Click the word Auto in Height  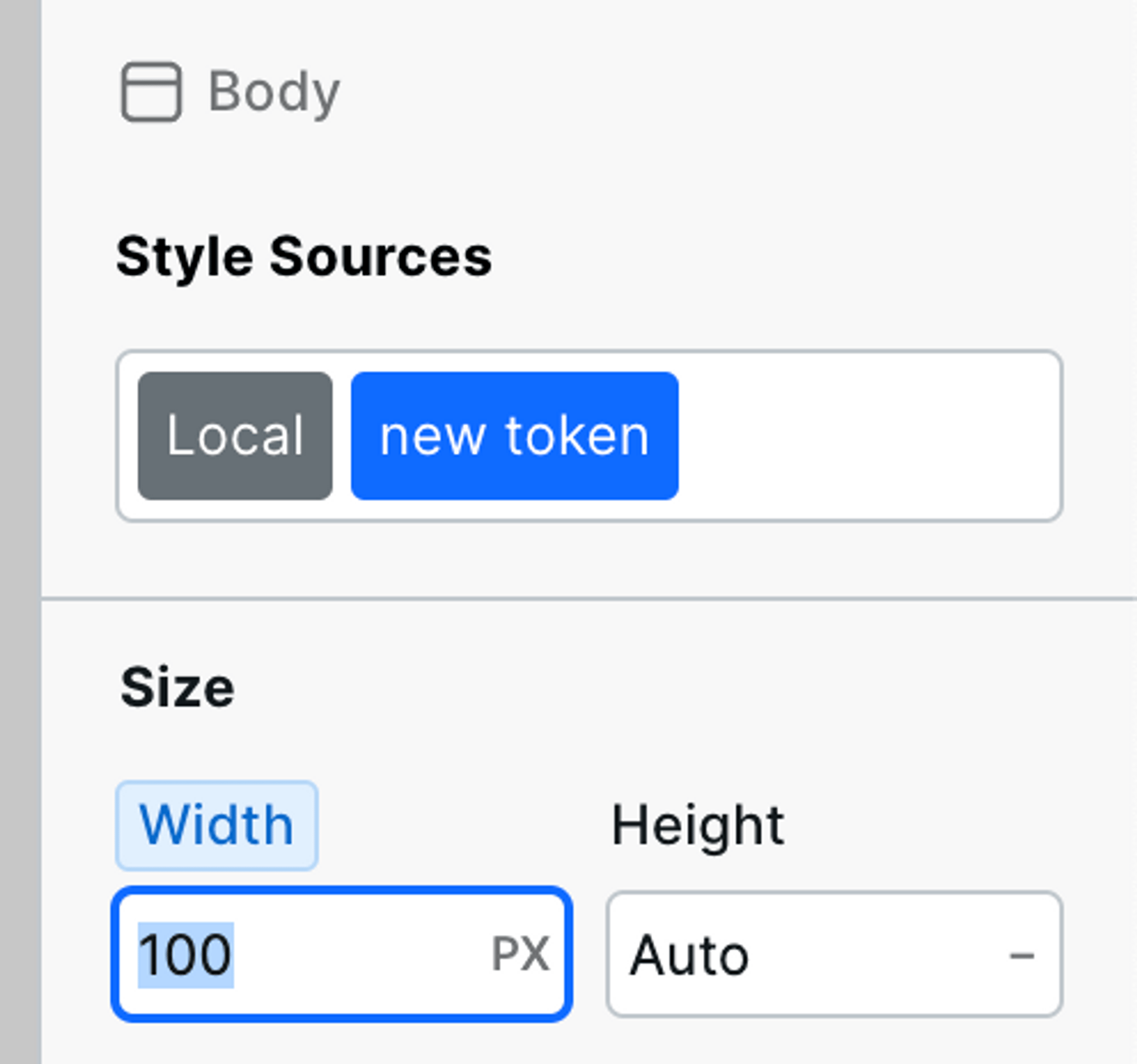[x=689, y=955]
